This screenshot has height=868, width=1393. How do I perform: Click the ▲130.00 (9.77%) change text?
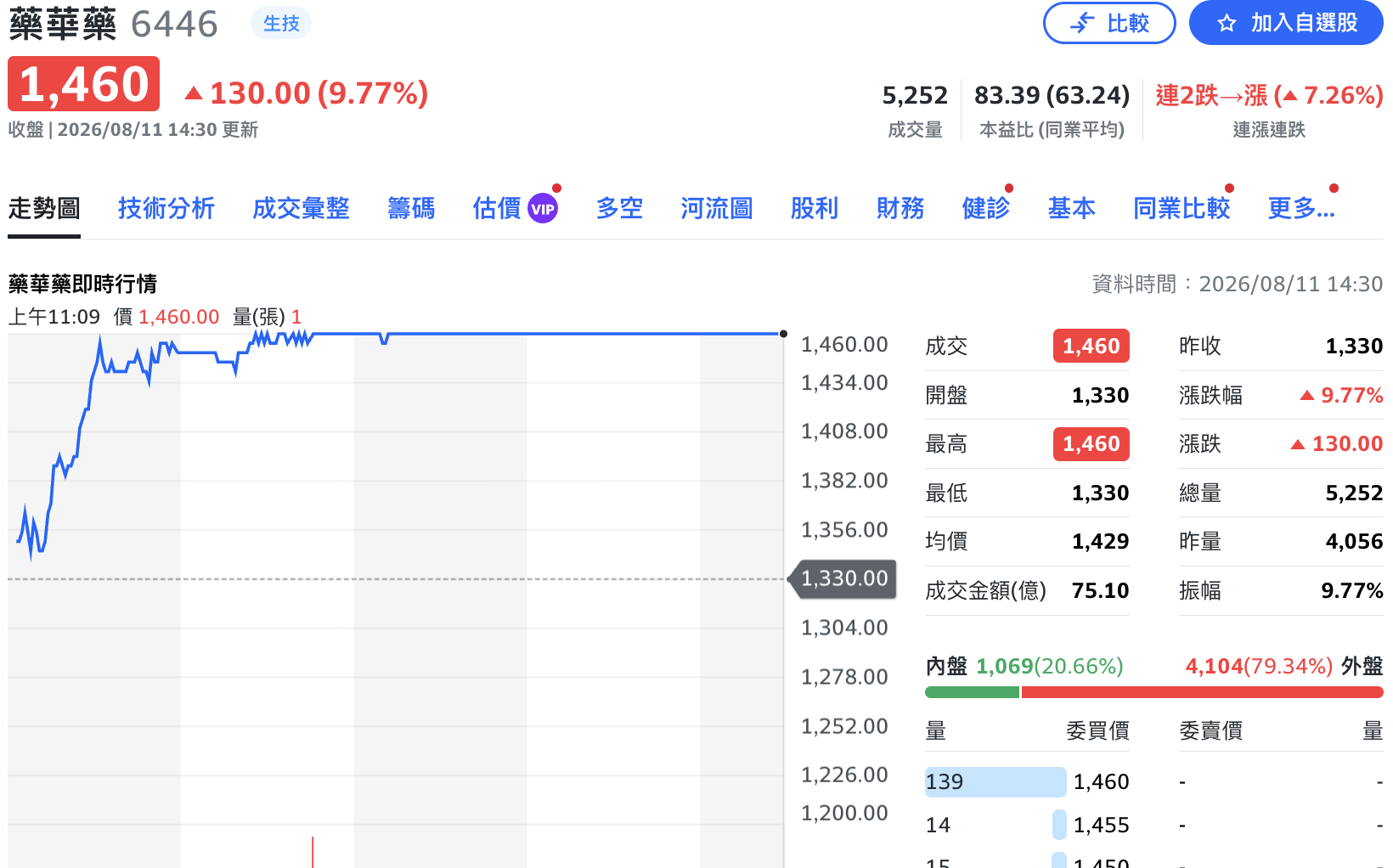point(307,93)
